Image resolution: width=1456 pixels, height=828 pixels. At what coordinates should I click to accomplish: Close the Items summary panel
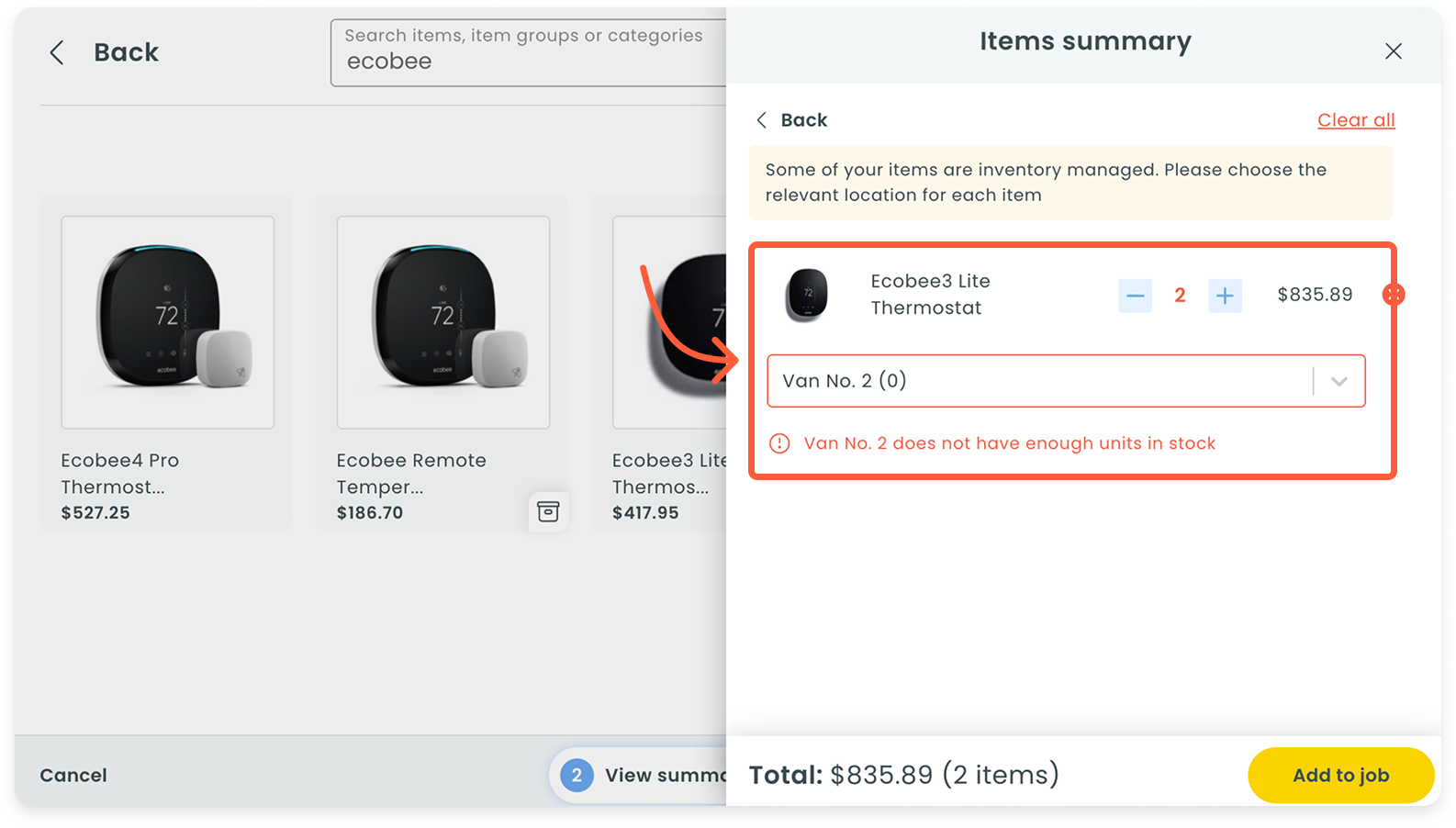tap(1393, 51)
